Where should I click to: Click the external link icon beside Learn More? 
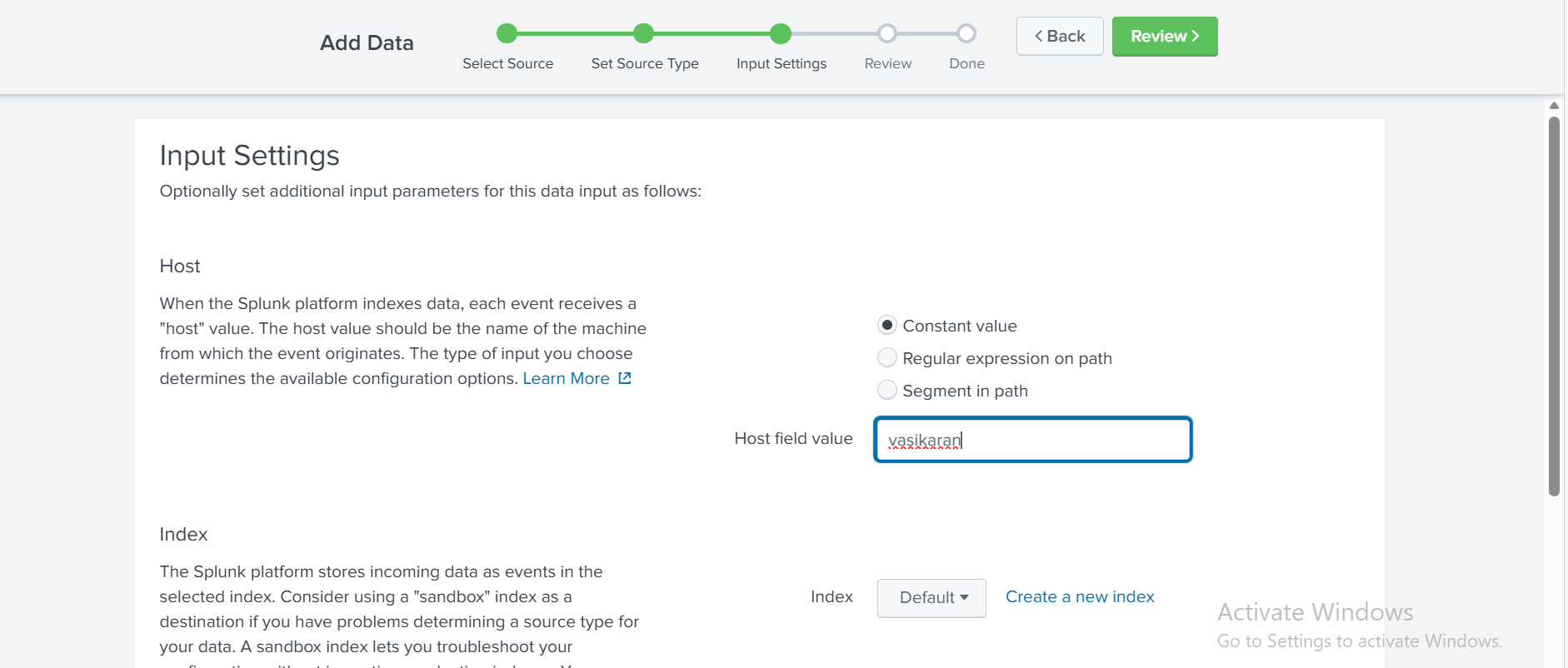625,378
